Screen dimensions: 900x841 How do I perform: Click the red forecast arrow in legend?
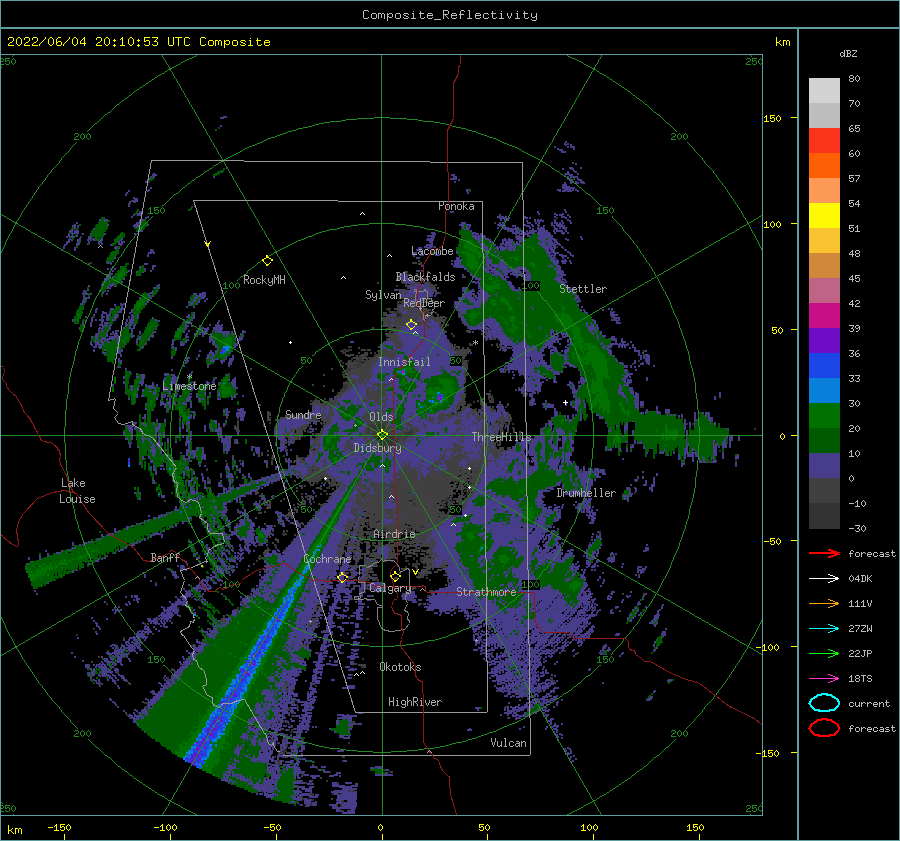pos(824,553)
